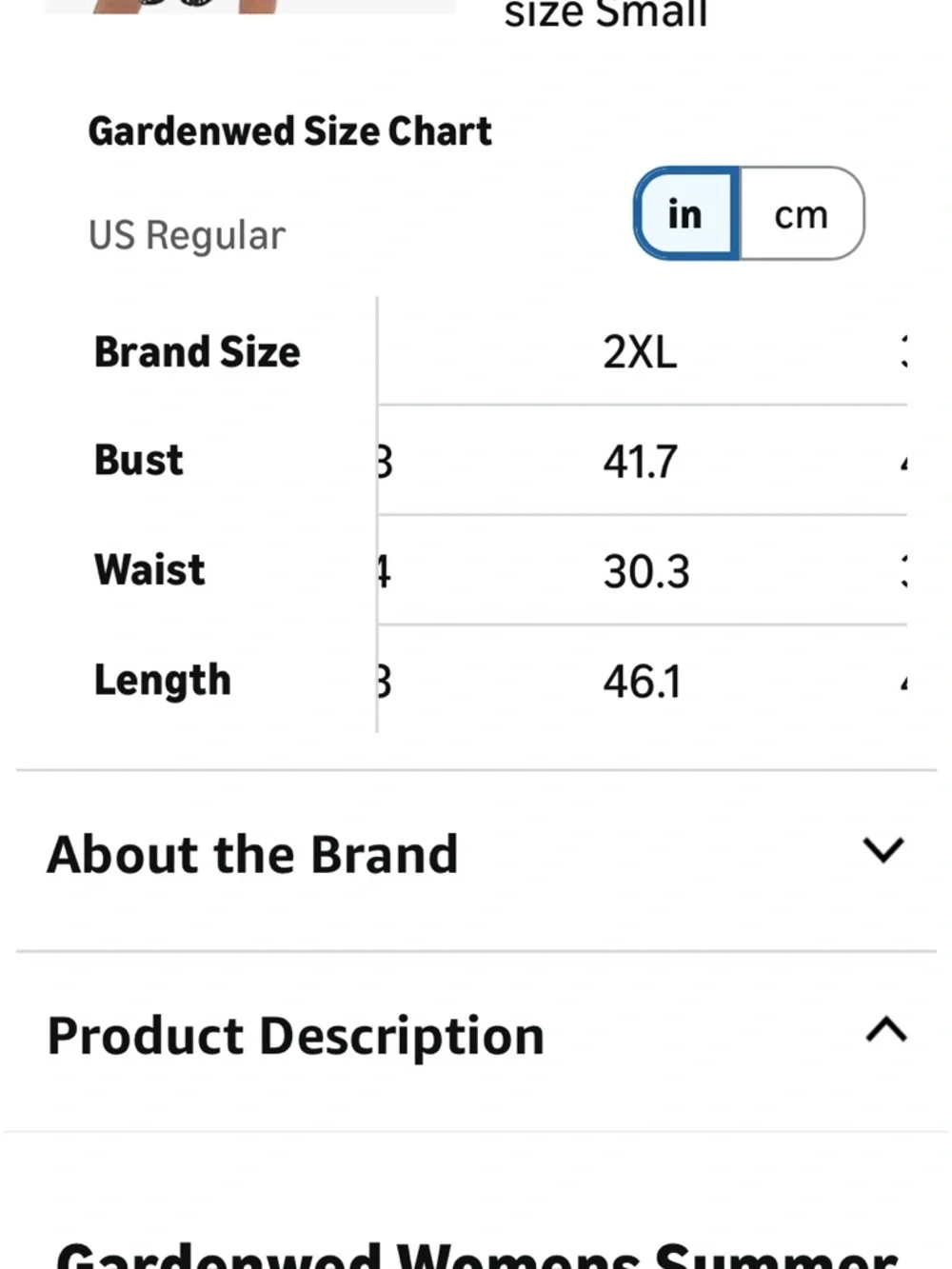Switch size chart units to inches
This screenshot has height=1269, width=952.
(685, 213)
